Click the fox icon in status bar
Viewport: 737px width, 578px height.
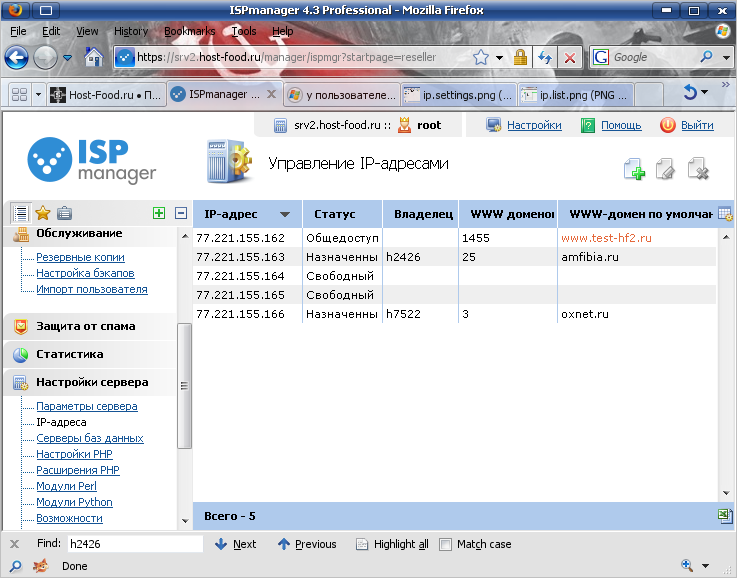41,566
